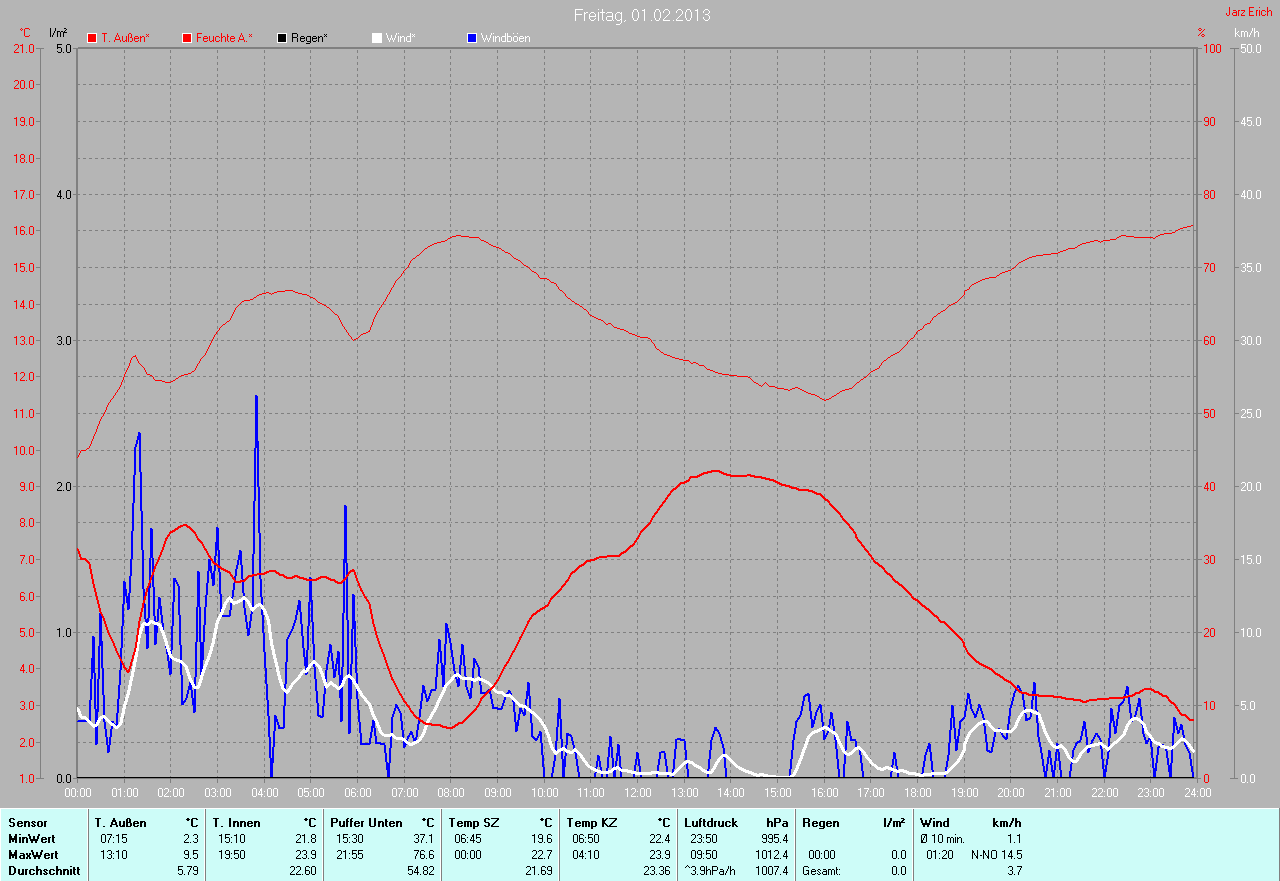Click the Temp KZ column header

(x=594, y=823)
